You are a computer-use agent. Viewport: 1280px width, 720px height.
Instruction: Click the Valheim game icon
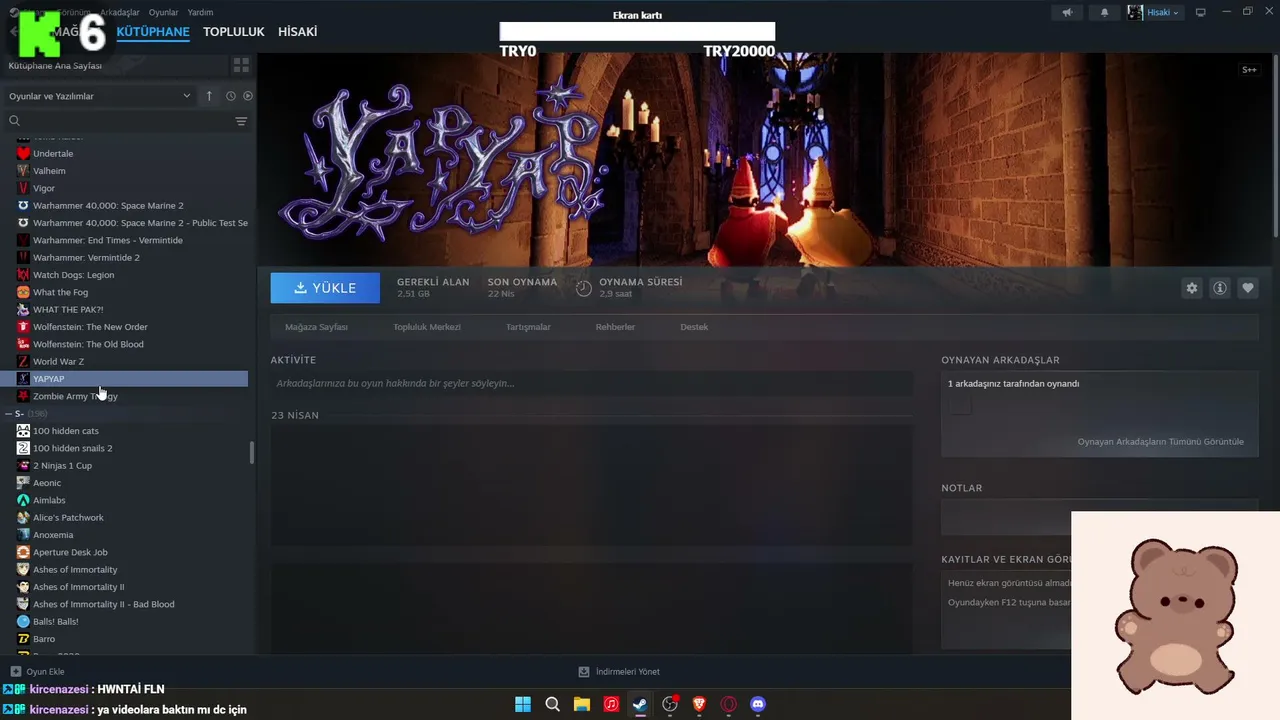click(x=23, y=171)
